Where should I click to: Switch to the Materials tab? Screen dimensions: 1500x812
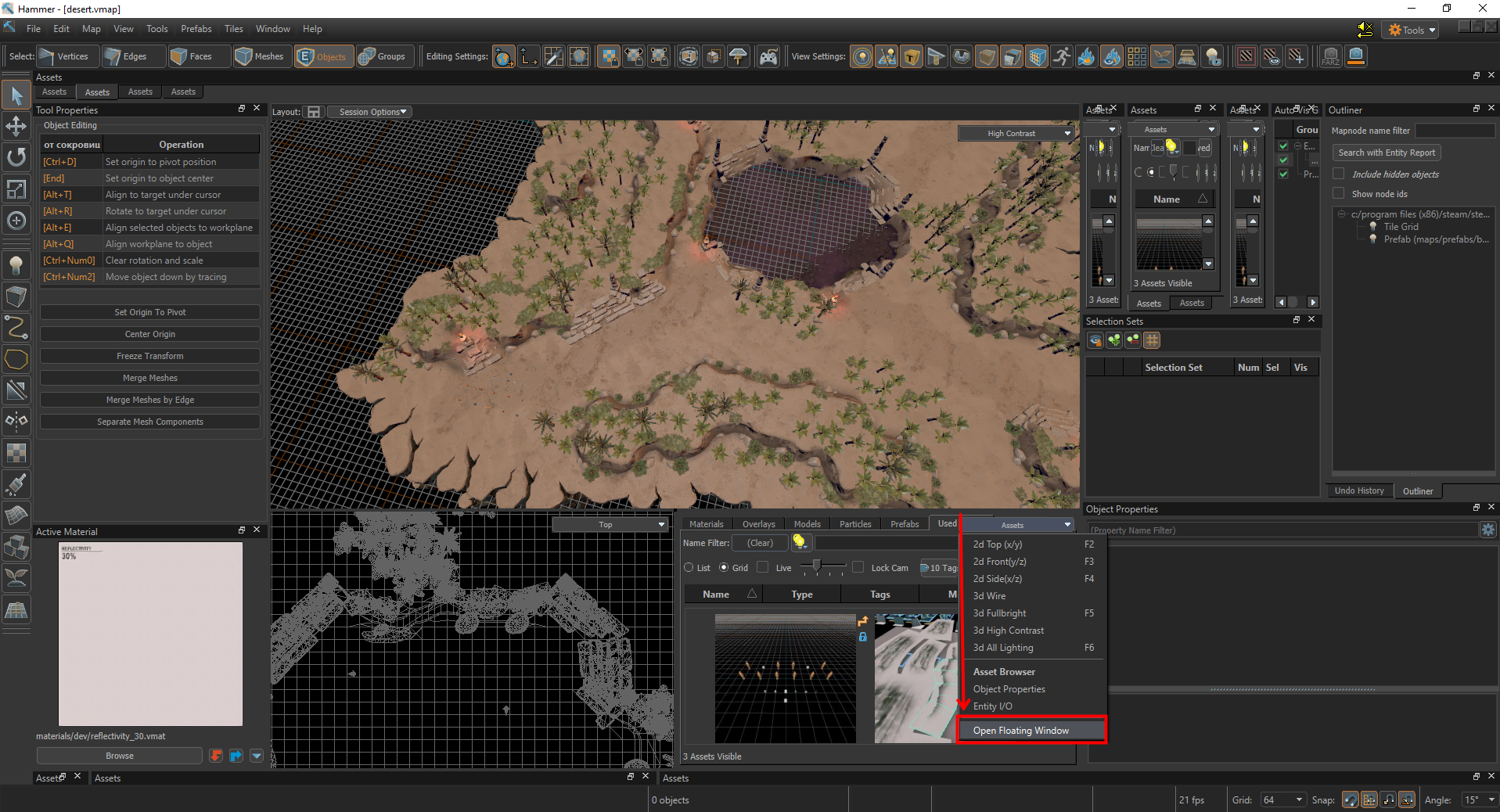706,524
